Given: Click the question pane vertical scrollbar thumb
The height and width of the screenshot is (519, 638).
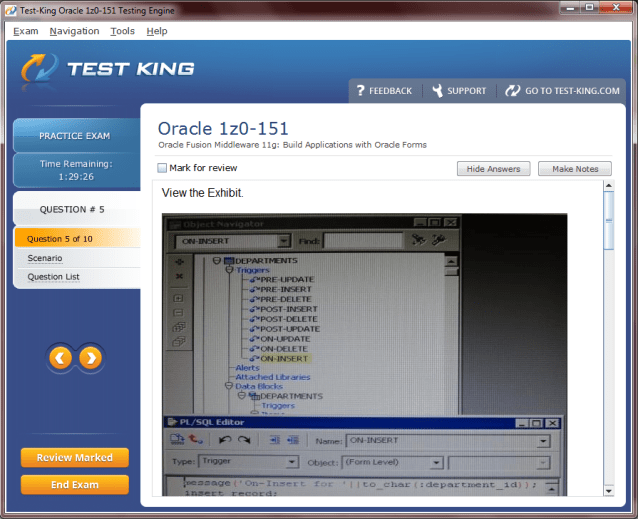Looking at the screenshot, I should click(x=608, y=220).
